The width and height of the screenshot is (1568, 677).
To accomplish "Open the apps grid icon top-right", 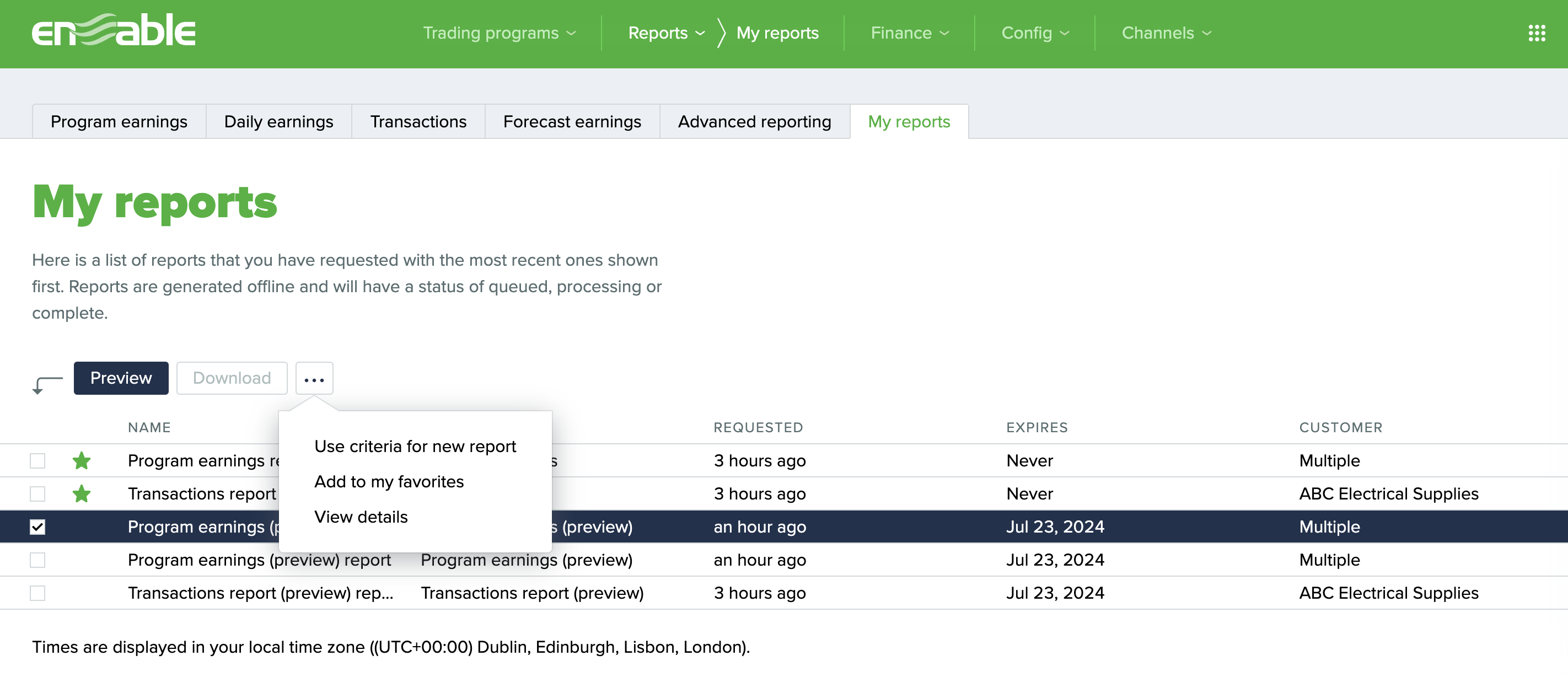I will tap(1538, 34).
